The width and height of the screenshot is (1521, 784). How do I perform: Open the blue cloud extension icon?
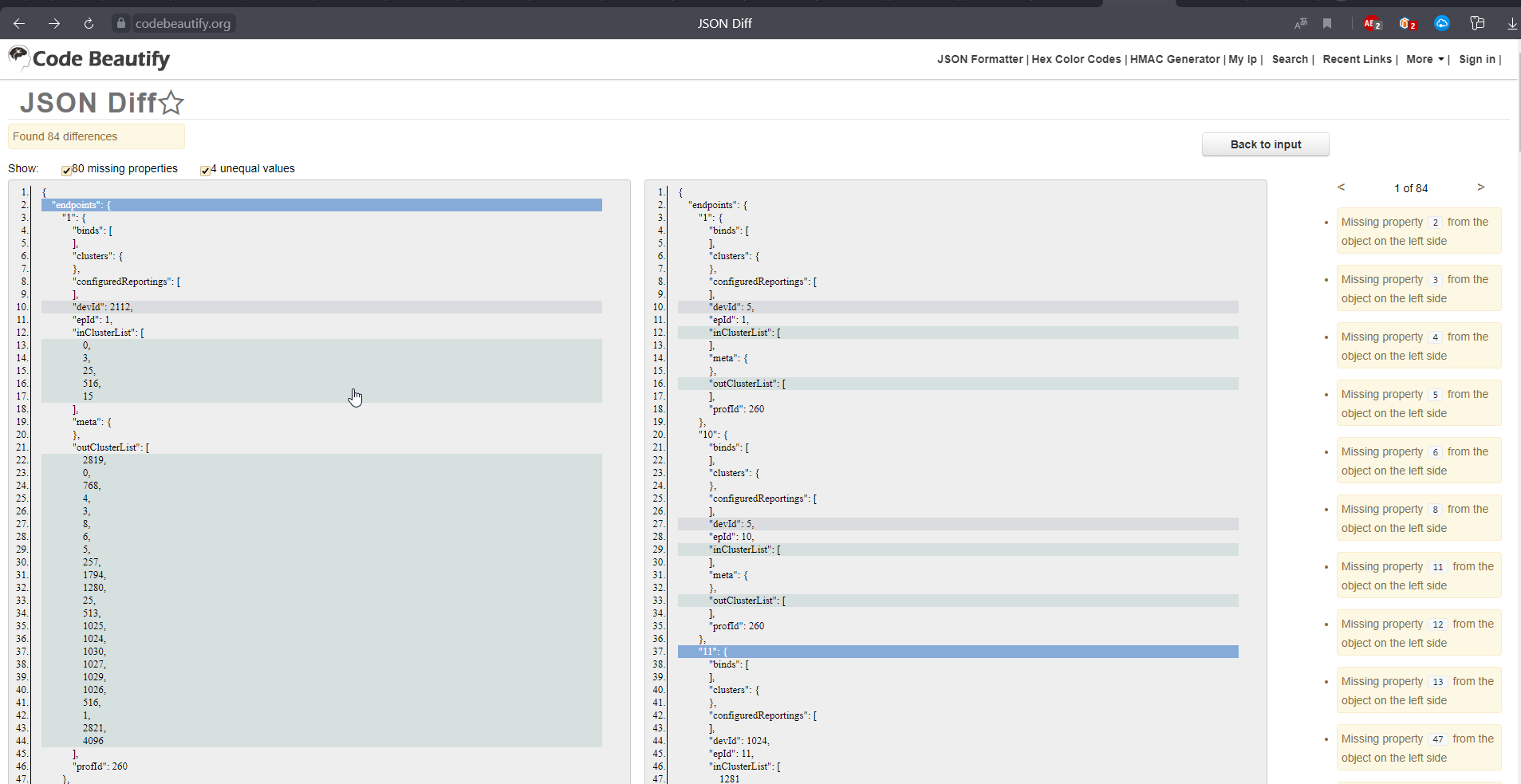(x=1442, y=24)
